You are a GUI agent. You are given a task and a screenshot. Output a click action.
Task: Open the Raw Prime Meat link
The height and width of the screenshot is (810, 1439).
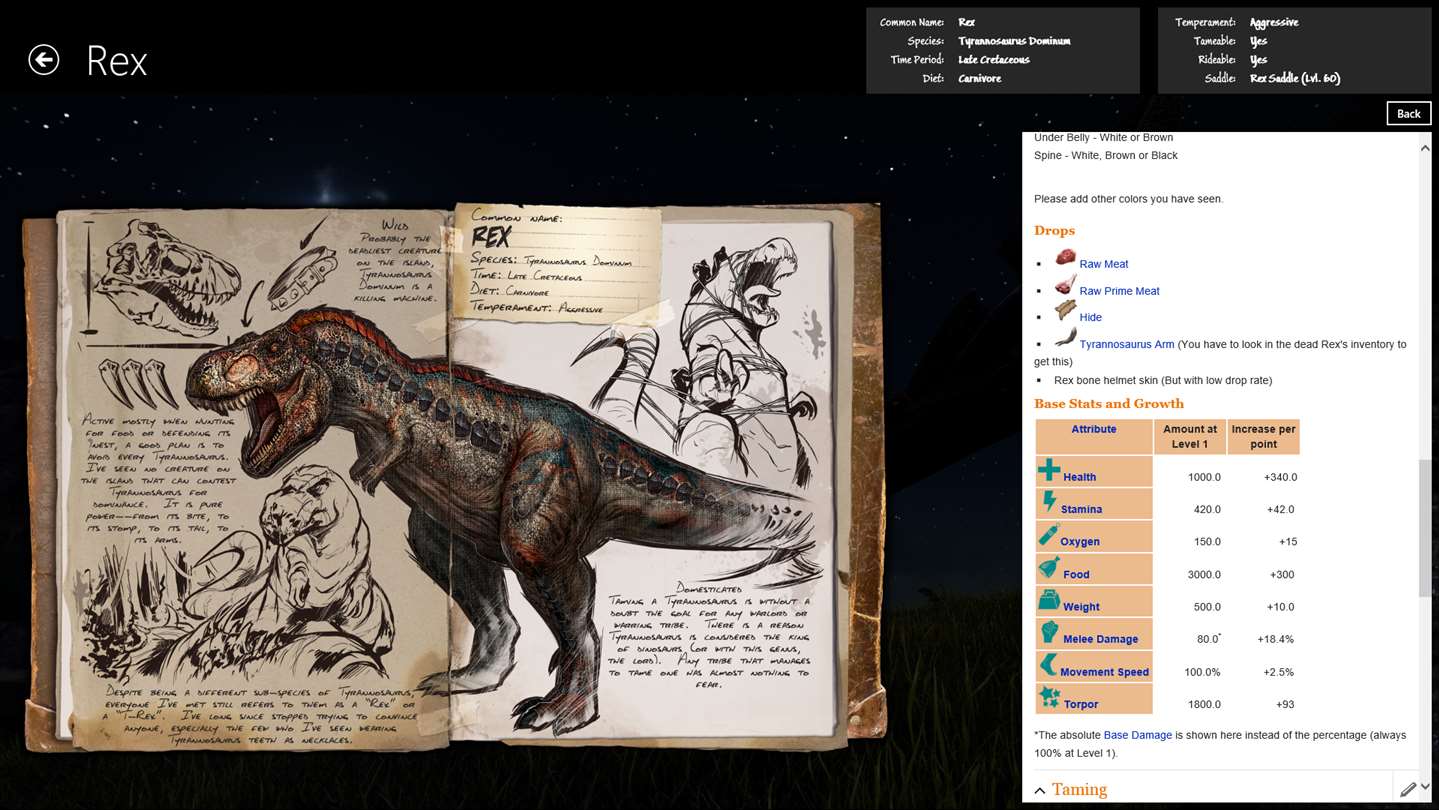(1120, 291)
